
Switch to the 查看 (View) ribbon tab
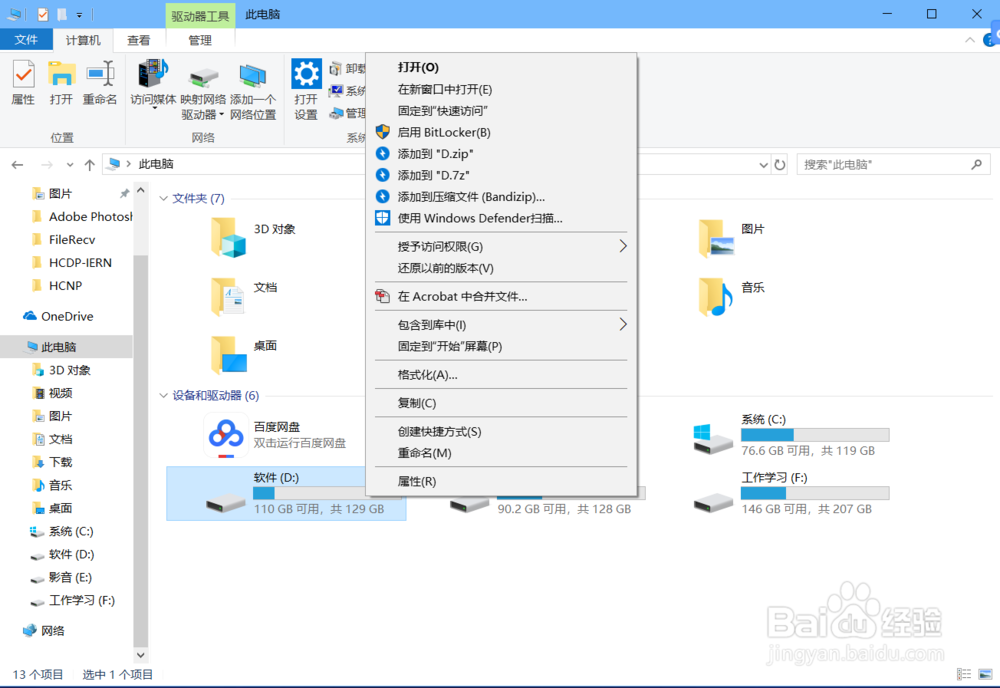[139, 40]
